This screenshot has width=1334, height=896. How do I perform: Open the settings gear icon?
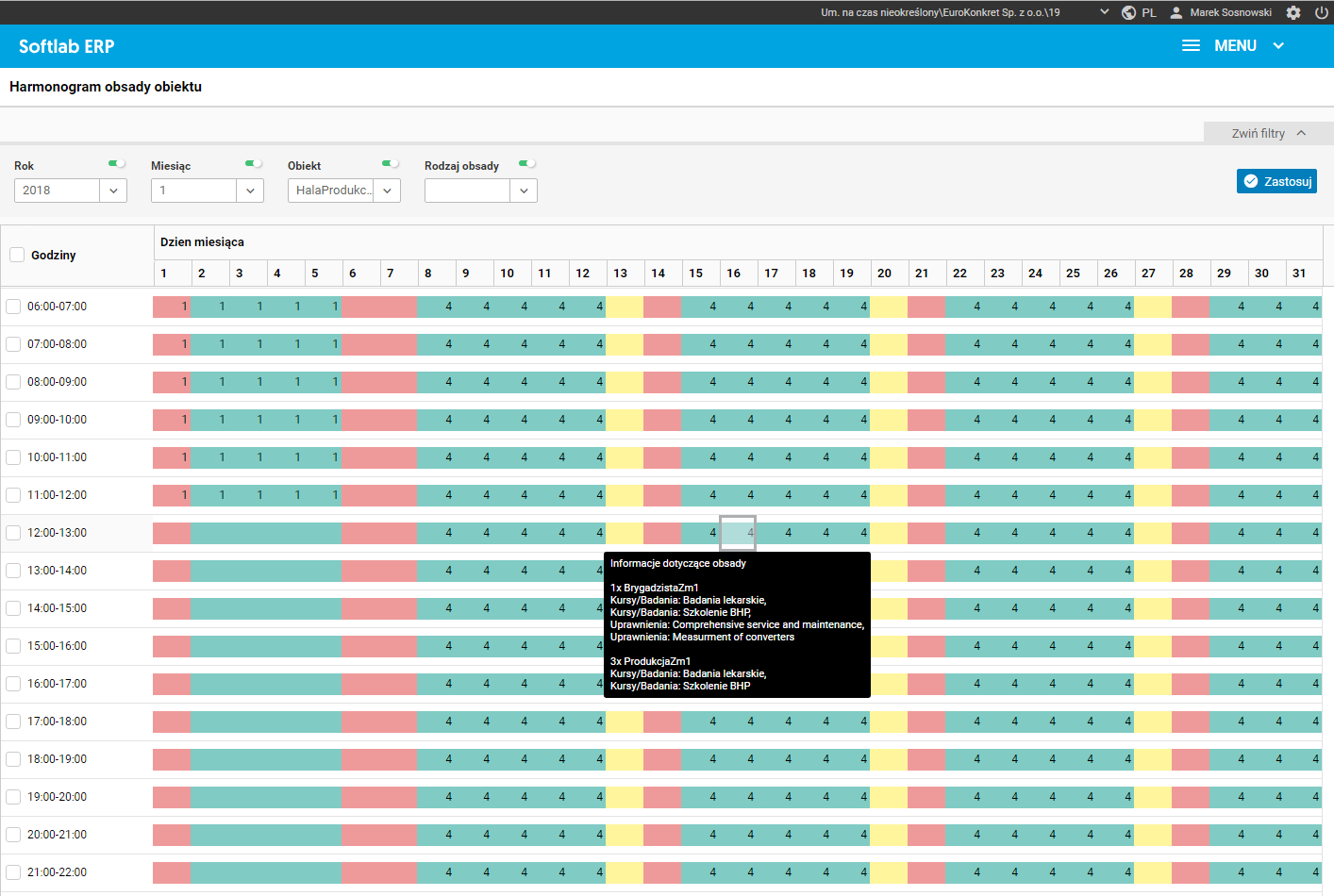click(1293, 12)
